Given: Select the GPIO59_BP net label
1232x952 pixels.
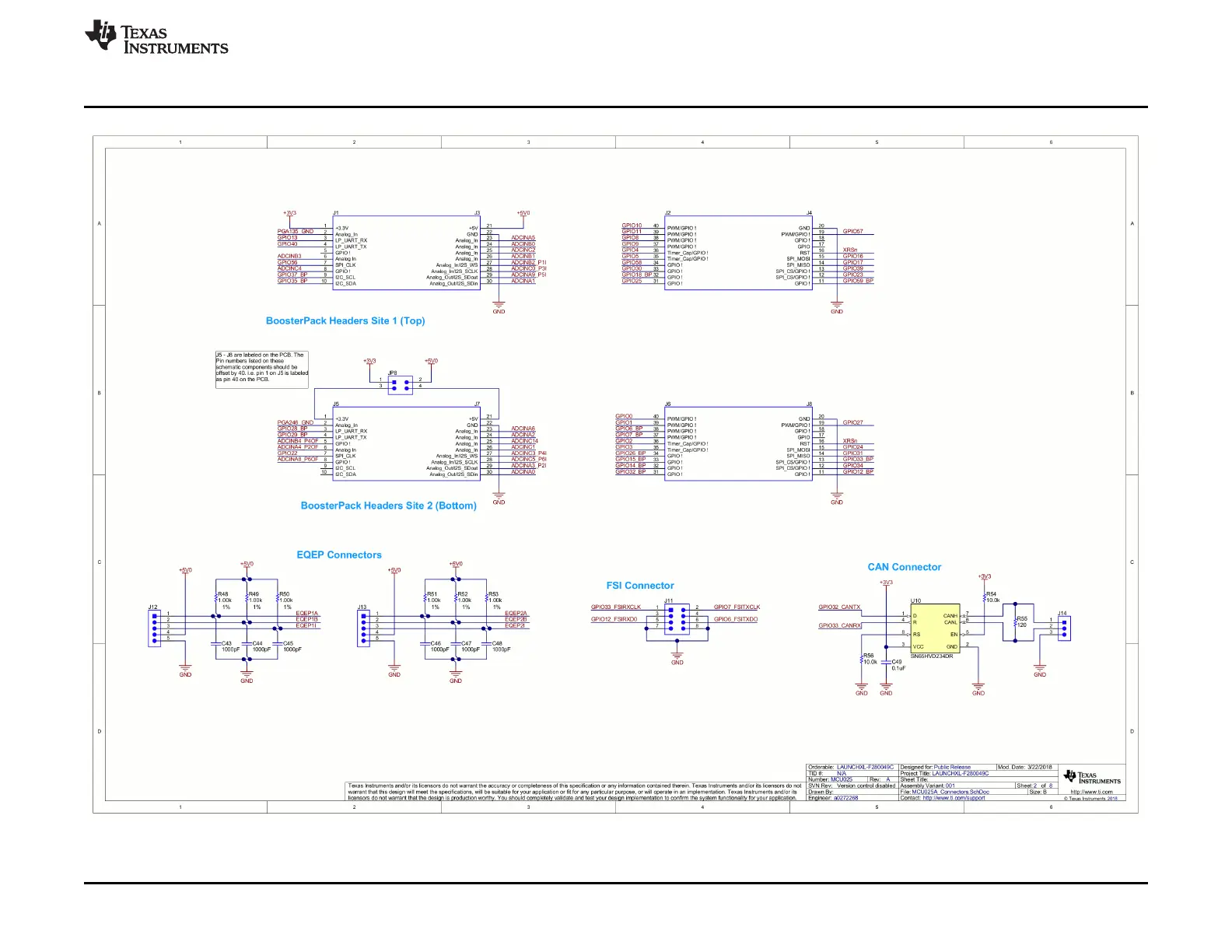Looking at the screenshot, I should [858, 281].
